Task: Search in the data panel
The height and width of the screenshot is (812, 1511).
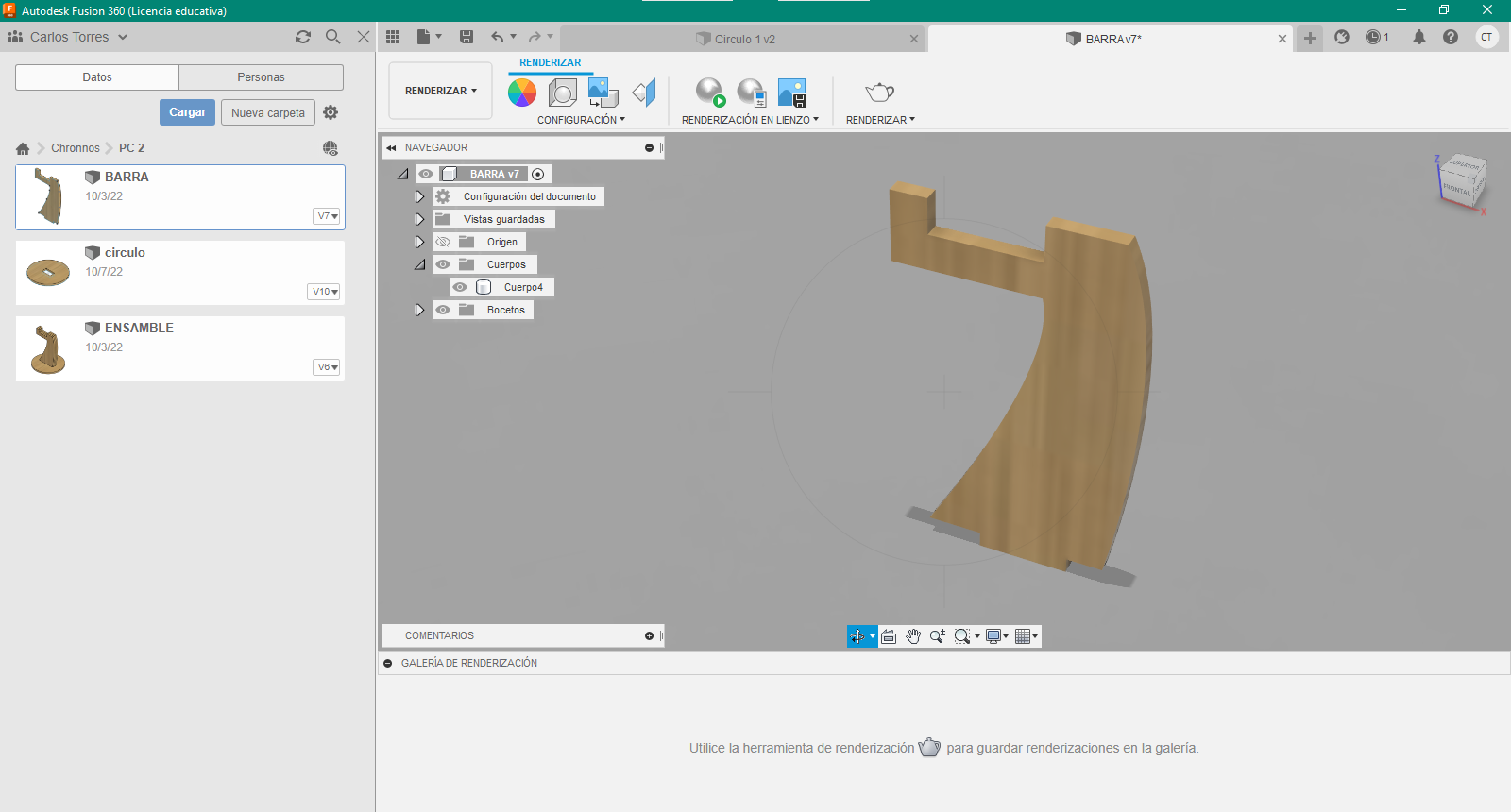Action: click(333, 37)
